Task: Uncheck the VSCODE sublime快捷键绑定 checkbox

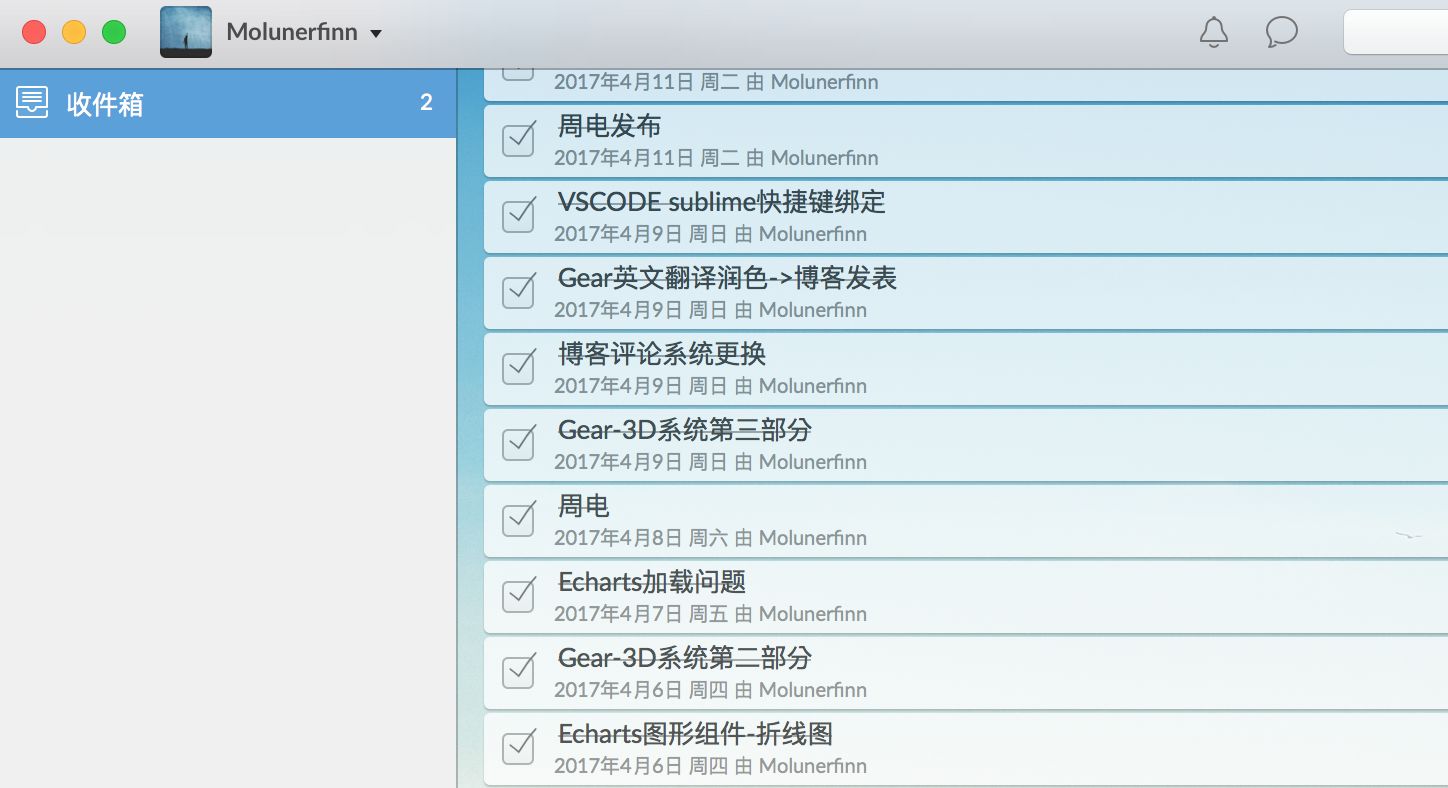Action: (x=518, y=214)
